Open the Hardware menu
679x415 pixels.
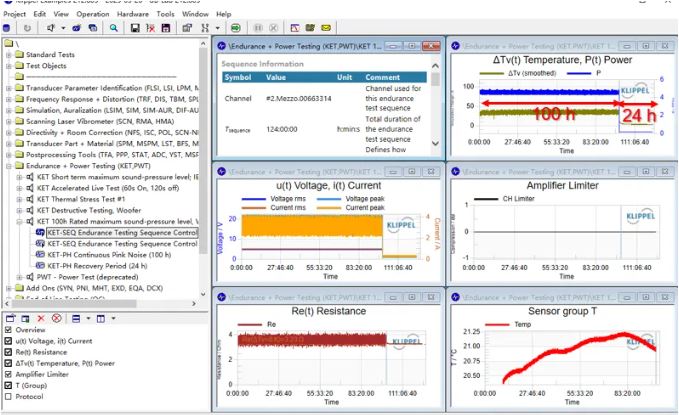point(133,14)
